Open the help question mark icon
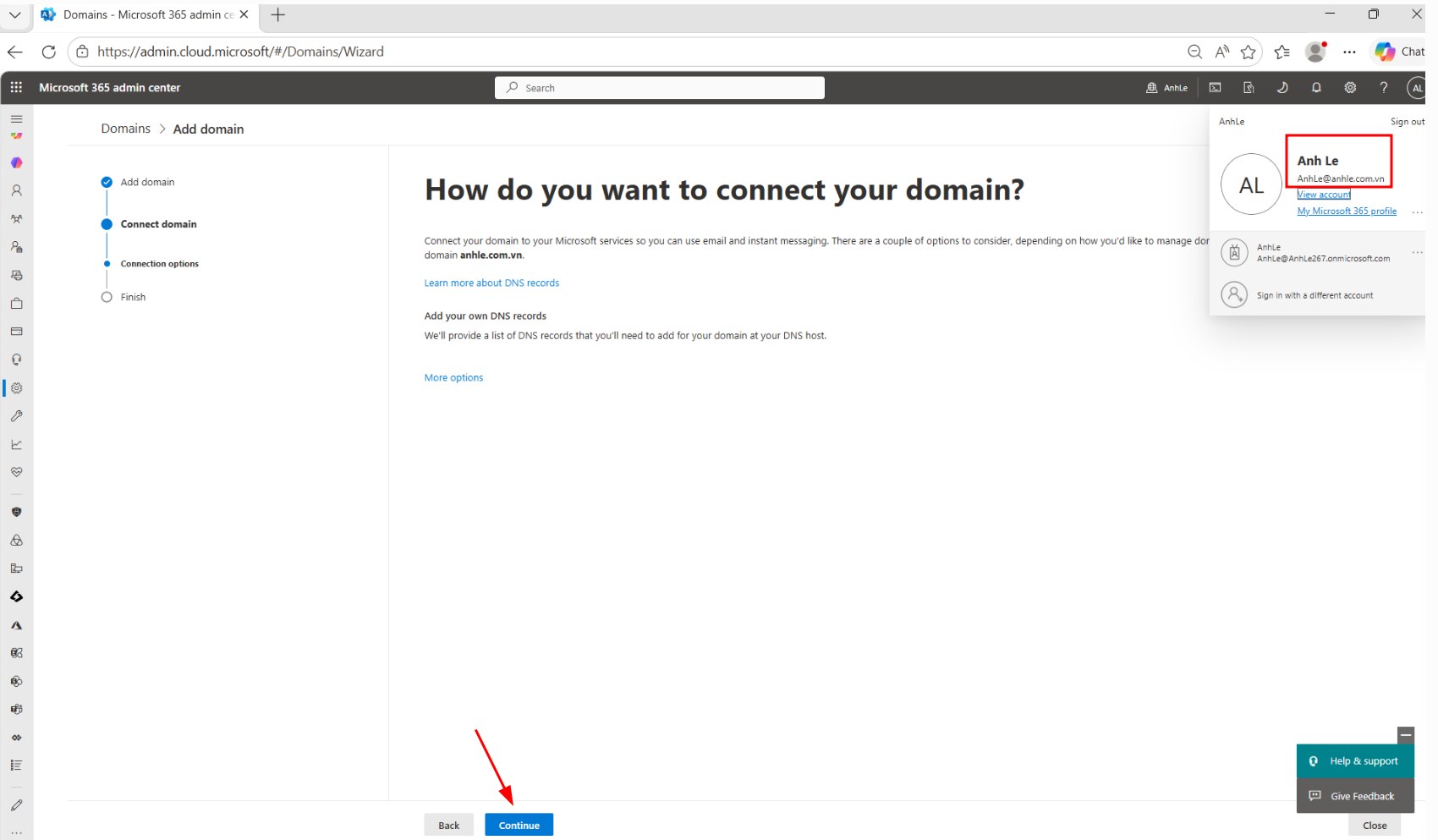Viewport: 1438px width, 840px height. pos(1384,88)
